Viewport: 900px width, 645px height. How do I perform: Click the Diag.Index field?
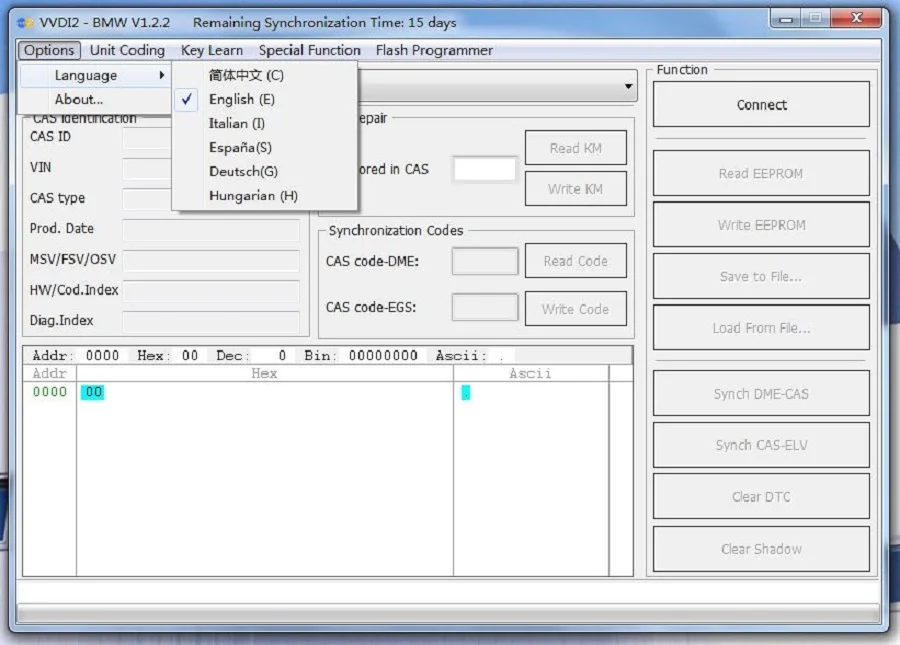(x=211, y=321)
